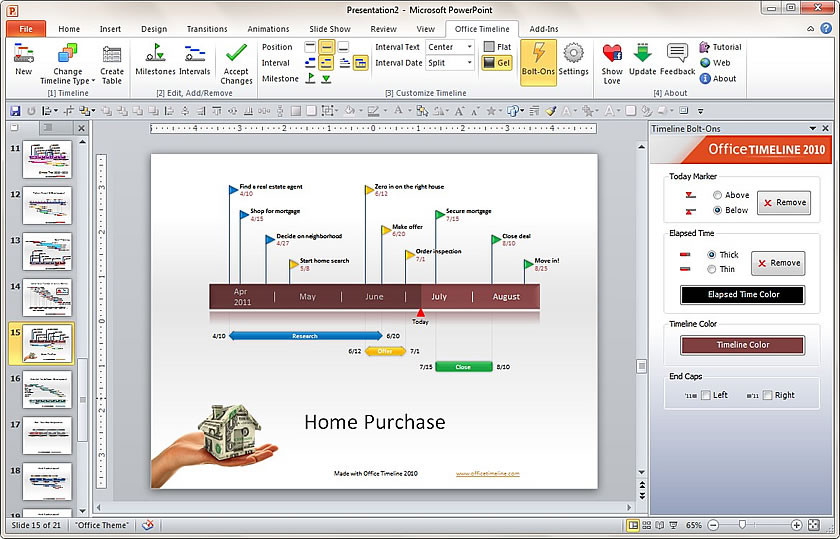Click the officetimeline.com link on slide

click(x=488, y=473)
